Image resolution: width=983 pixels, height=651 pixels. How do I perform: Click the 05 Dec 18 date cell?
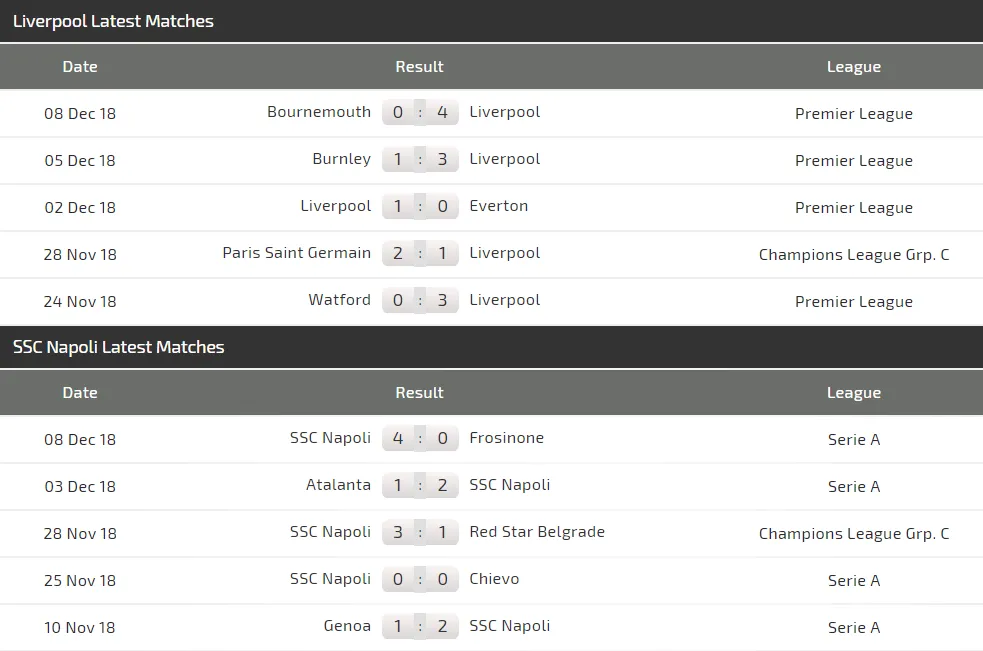[x=80, y=160]
